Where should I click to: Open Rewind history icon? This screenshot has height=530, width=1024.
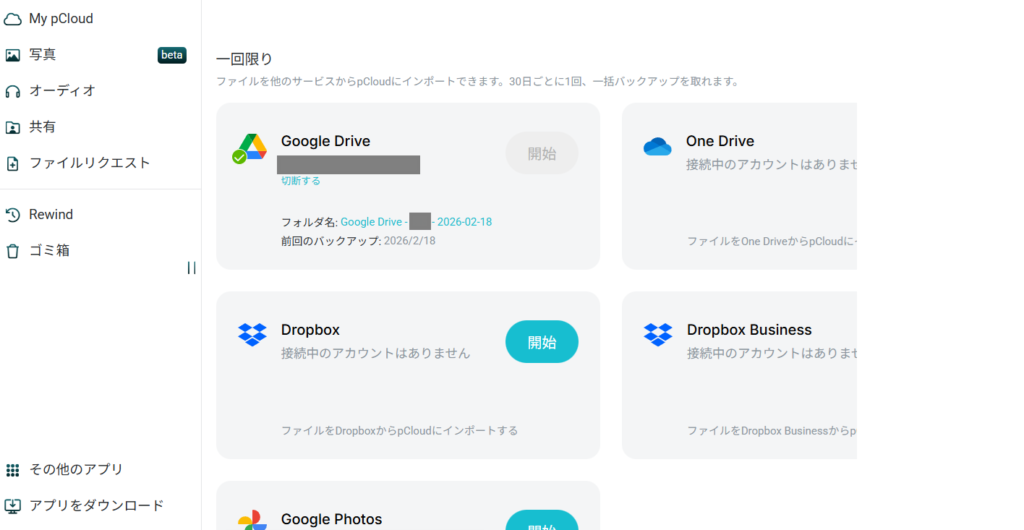[13, 215]
